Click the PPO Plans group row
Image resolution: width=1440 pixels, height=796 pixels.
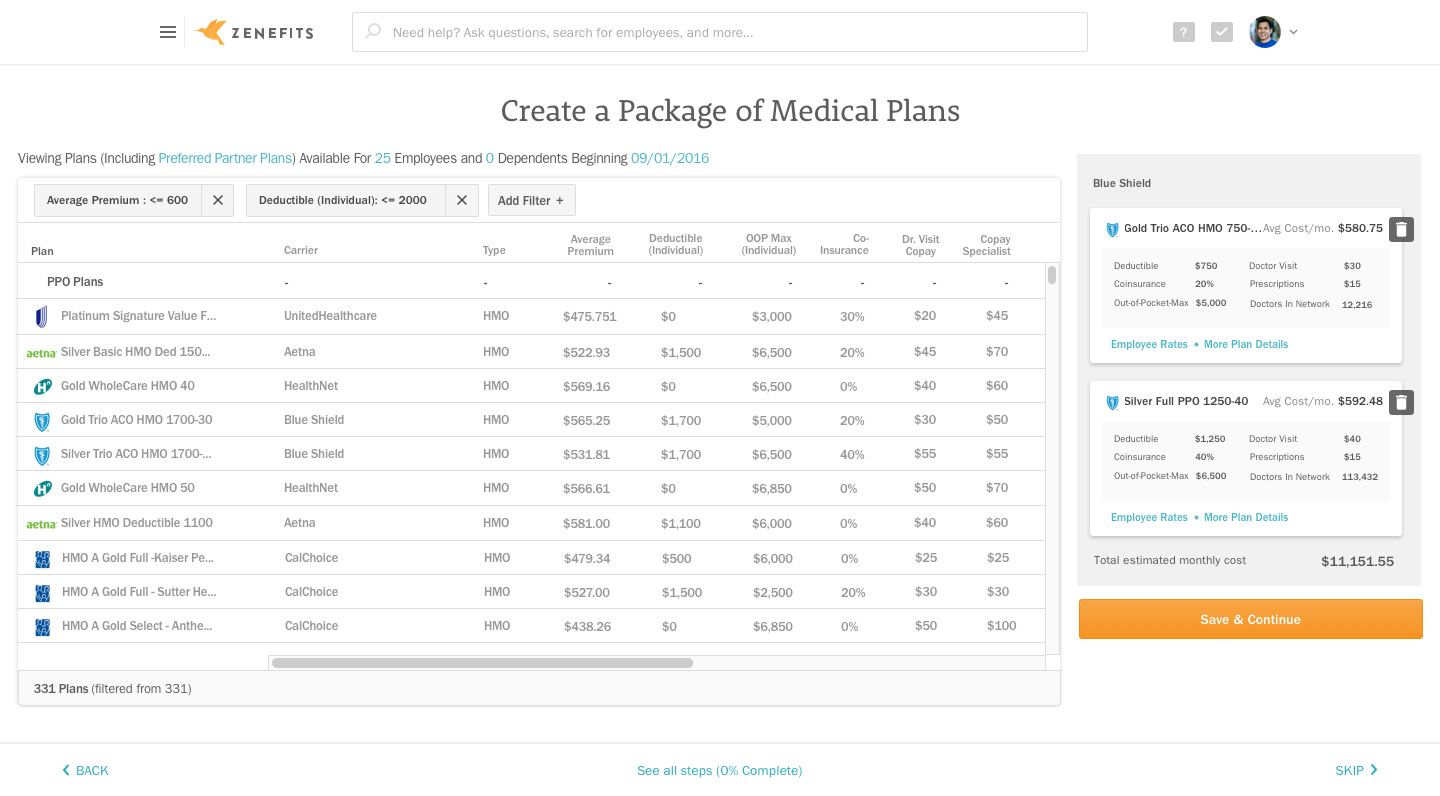(x=532, y=282)
